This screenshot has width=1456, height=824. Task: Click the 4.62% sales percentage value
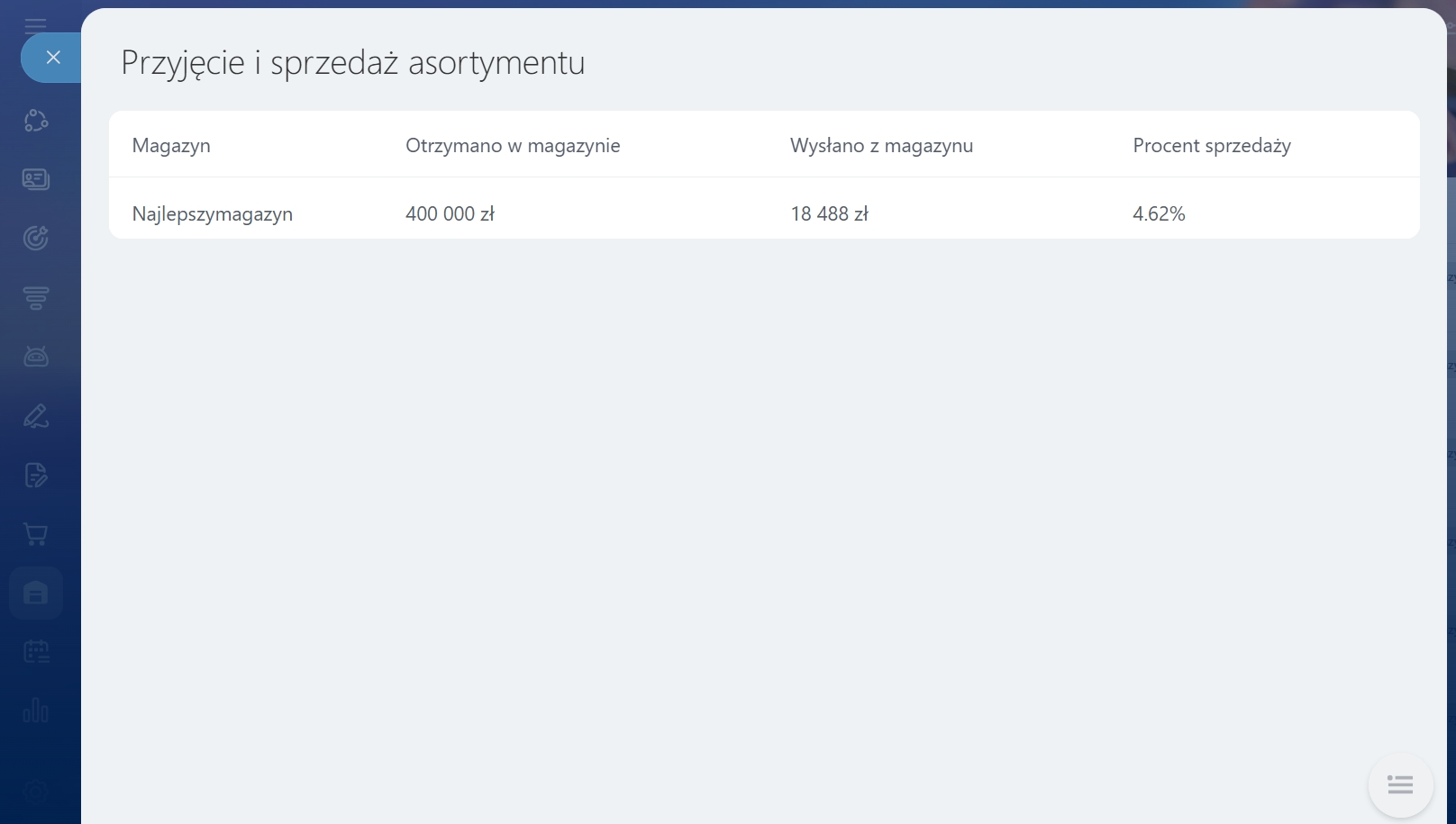pos(1159,214)
